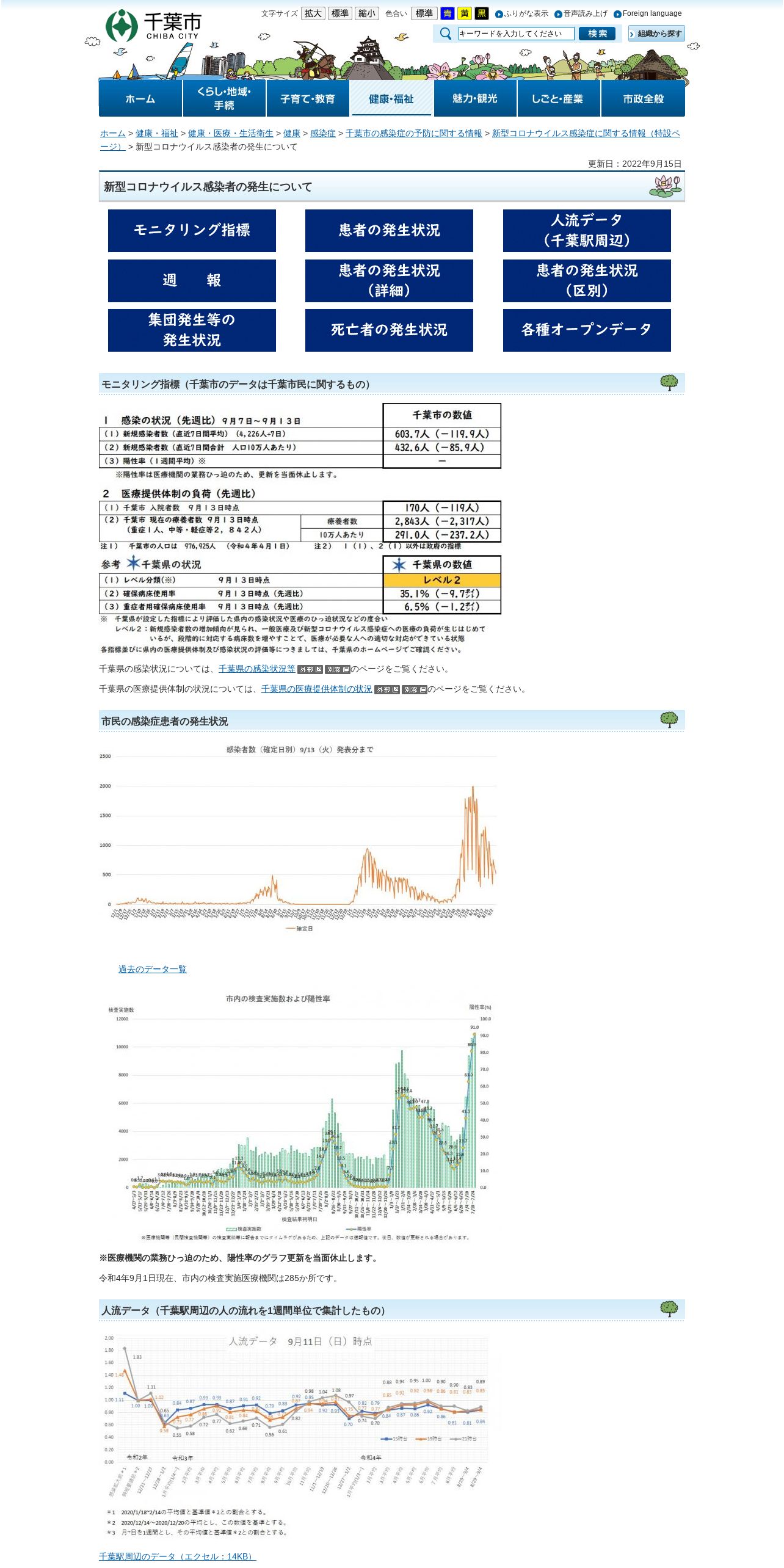
Task: Download 千葉駅周辺のデータ Excel file
Action: click(178, 1556)
